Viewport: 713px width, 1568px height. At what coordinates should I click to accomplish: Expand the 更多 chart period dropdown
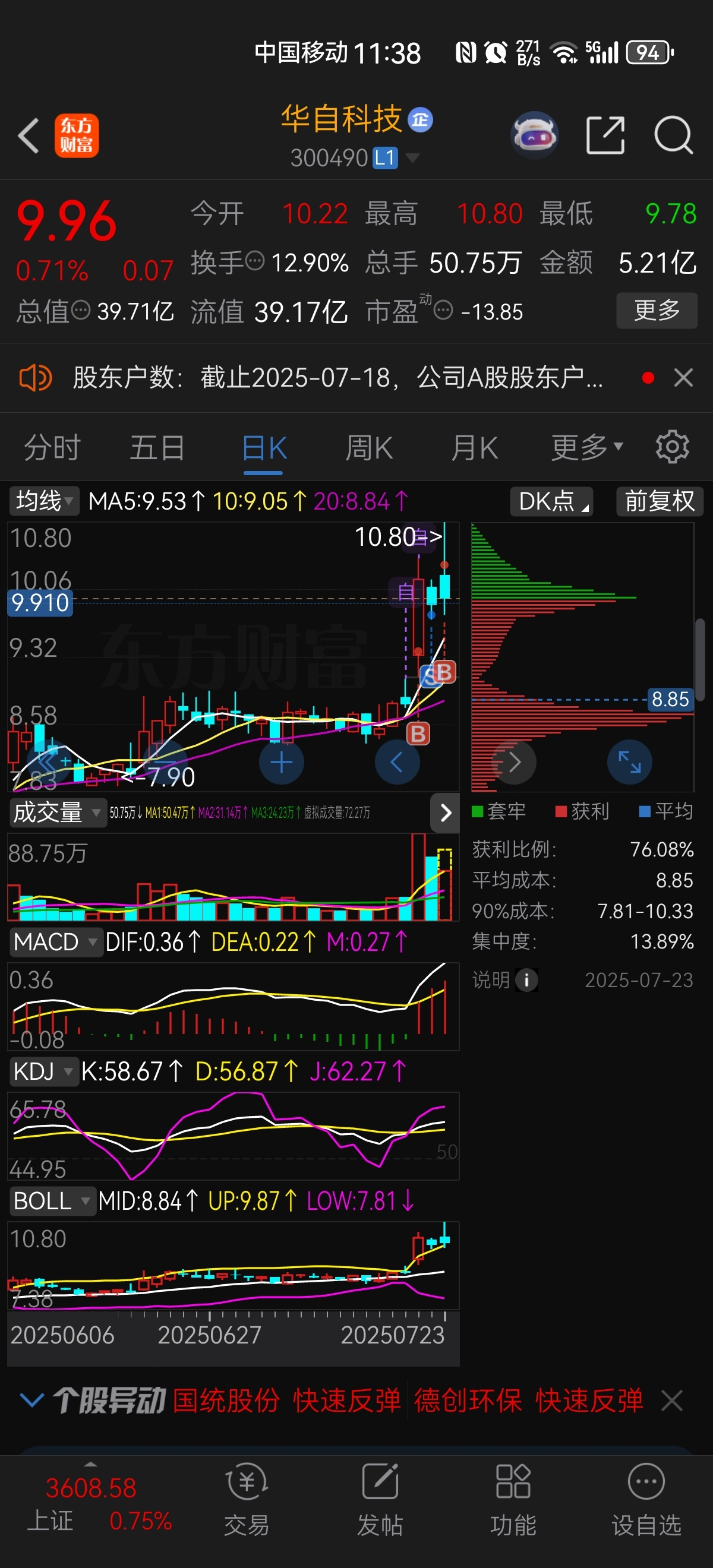coord(587,448)
